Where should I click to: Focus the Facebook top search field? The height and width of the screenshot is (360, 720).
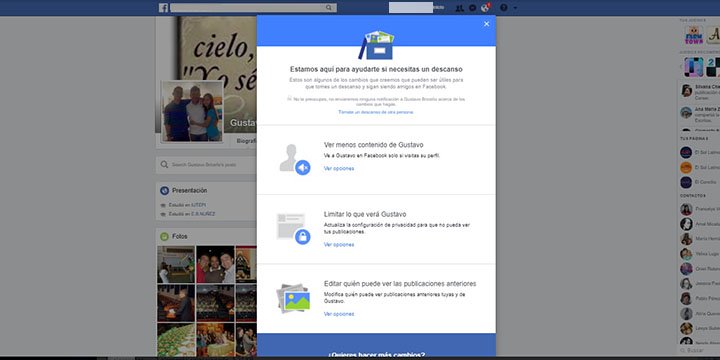(247, 8)
